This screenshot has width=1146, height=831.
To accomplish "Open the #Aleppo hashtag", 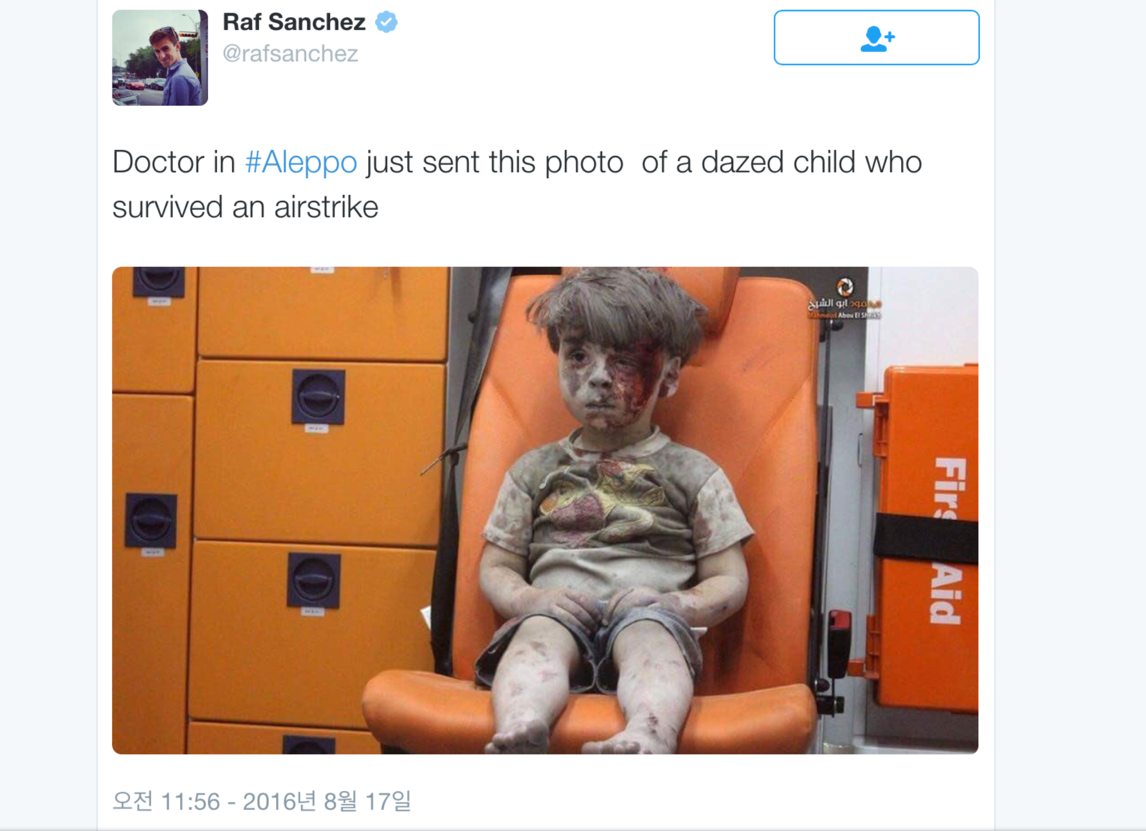I will tap(301, 162).
